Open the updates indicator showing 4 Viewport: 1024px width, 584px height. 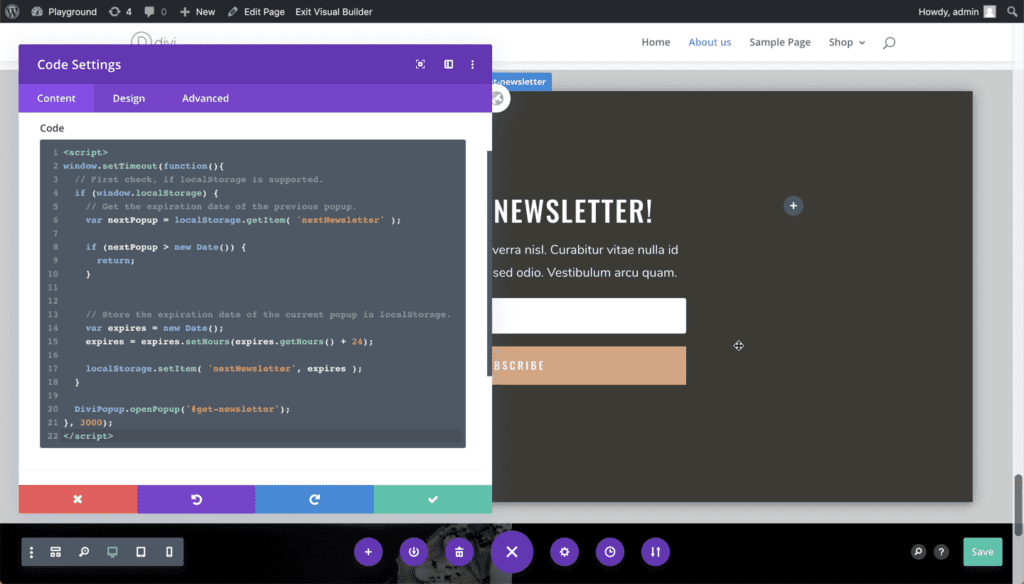pyautogui.click(x=120, y=12)
